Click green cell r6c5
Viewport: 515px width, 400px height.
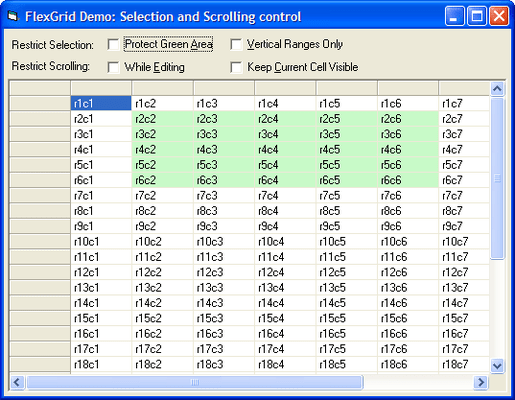point(347,180)
